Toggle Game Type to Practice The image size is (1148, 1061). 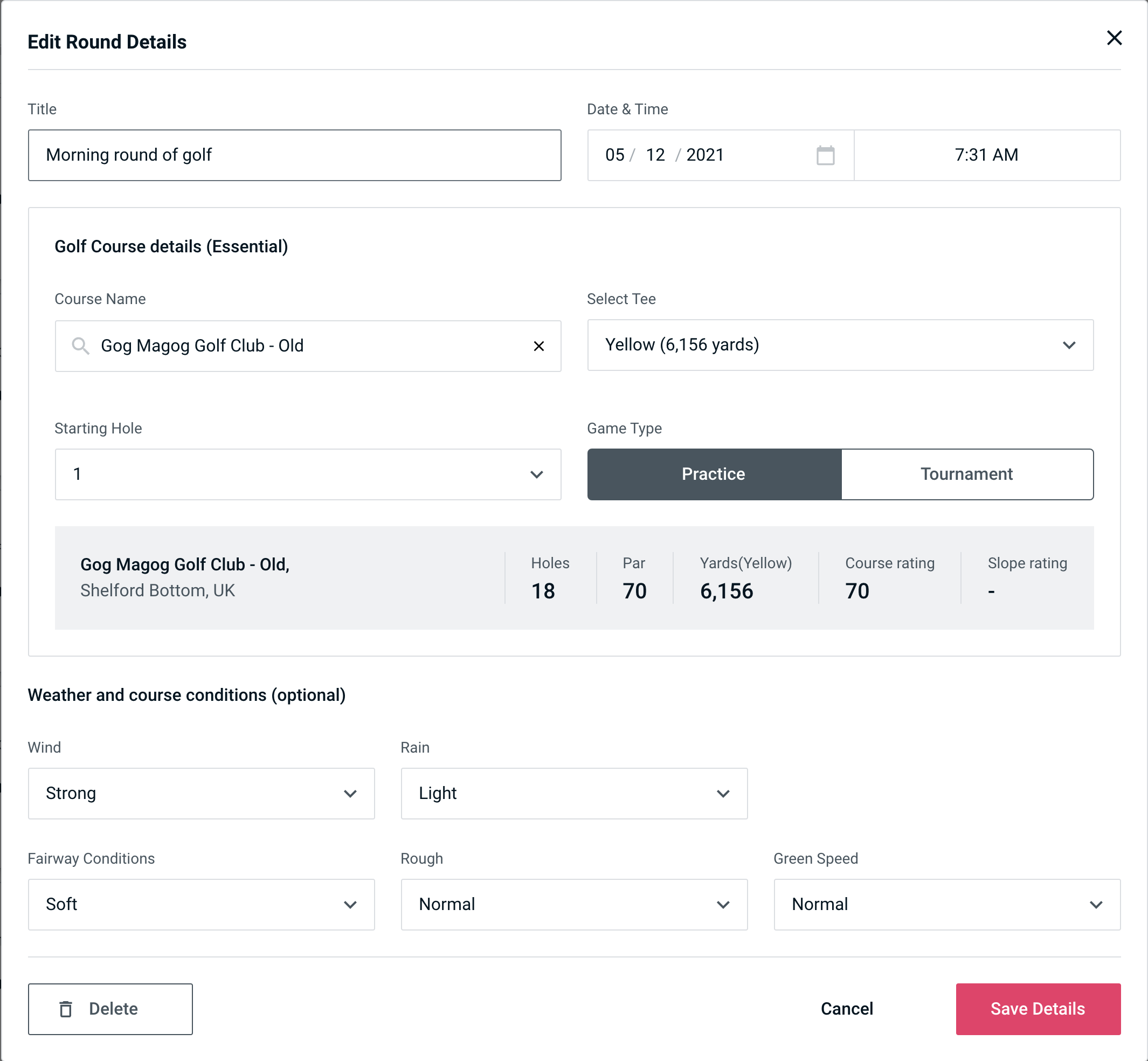[714, 474]
